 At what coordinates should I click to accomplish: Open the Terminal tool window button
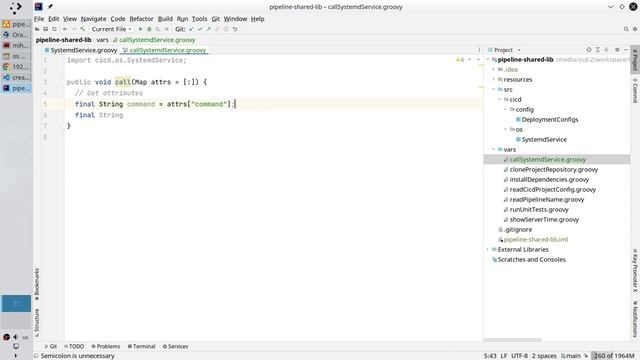[x=141, y=346]
